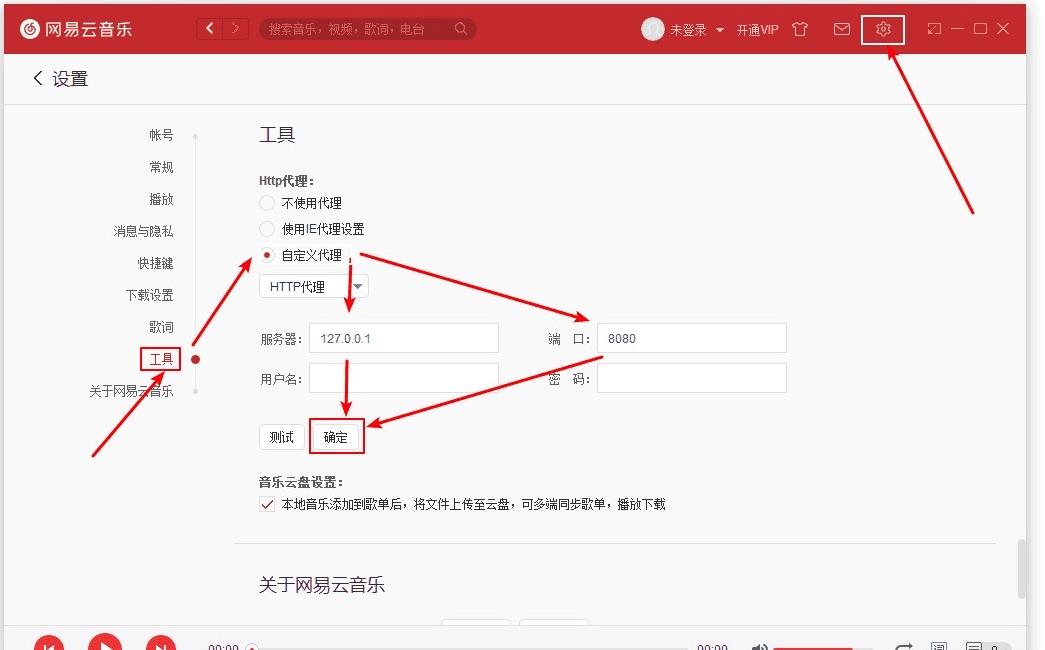Click 开通VIP link

point(757,30)
